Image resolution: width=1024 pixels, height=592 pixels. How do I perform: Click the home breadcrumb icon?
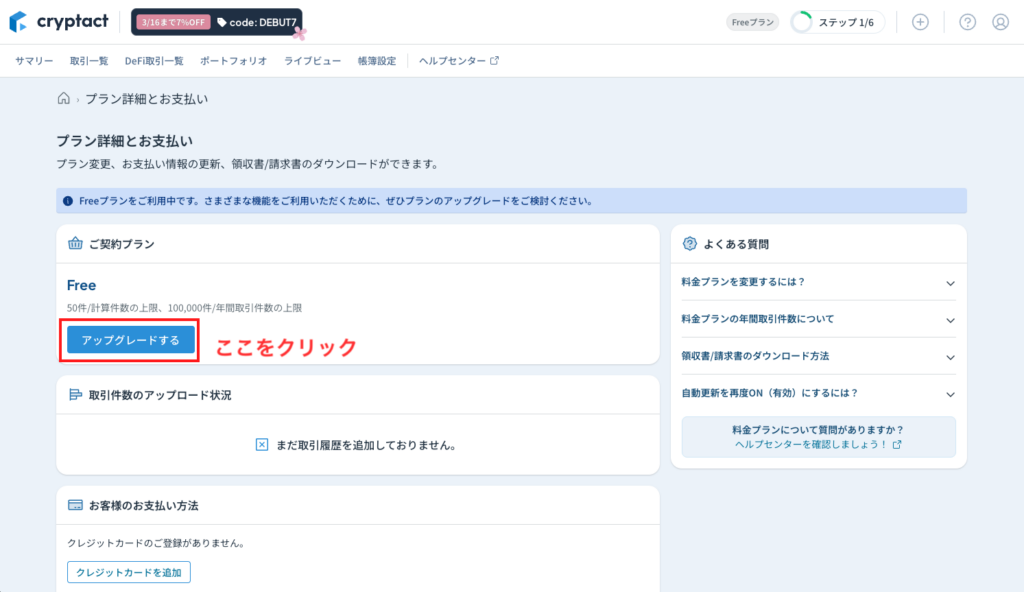point(65,99)
